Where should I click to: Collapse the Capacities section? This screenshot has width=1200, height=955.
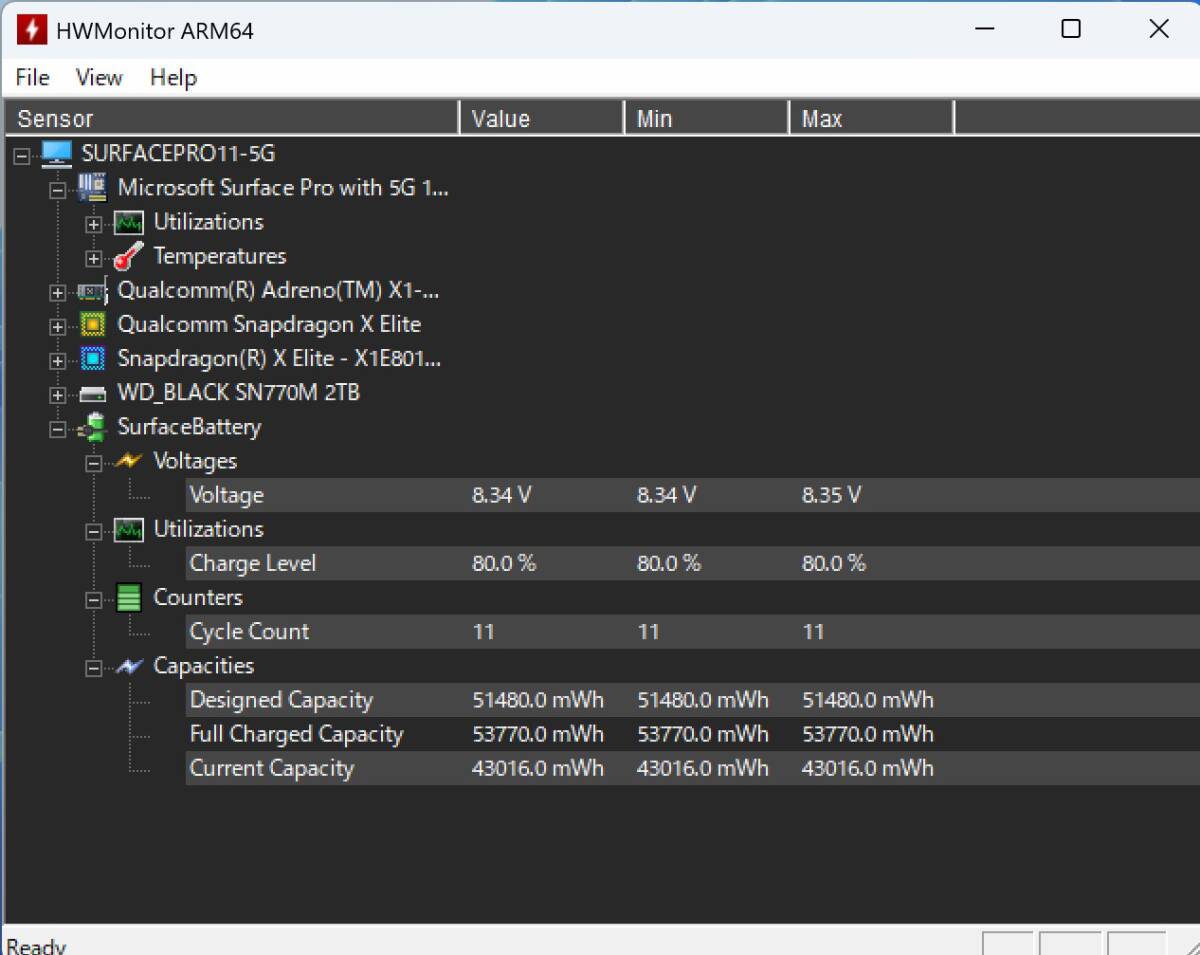point(94,669)
